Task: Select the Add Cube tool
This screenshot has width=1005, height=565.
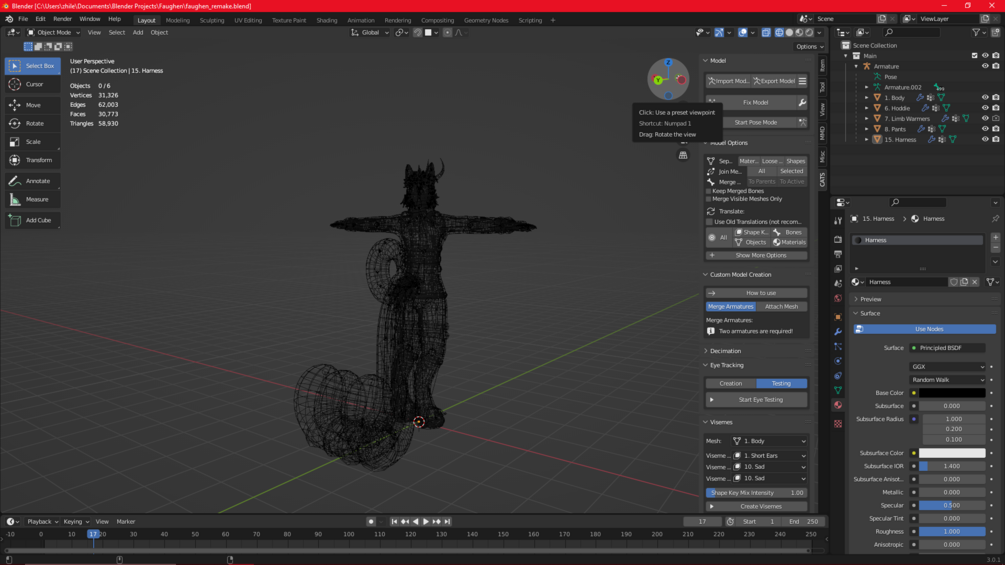Action: tap(33, 220)
